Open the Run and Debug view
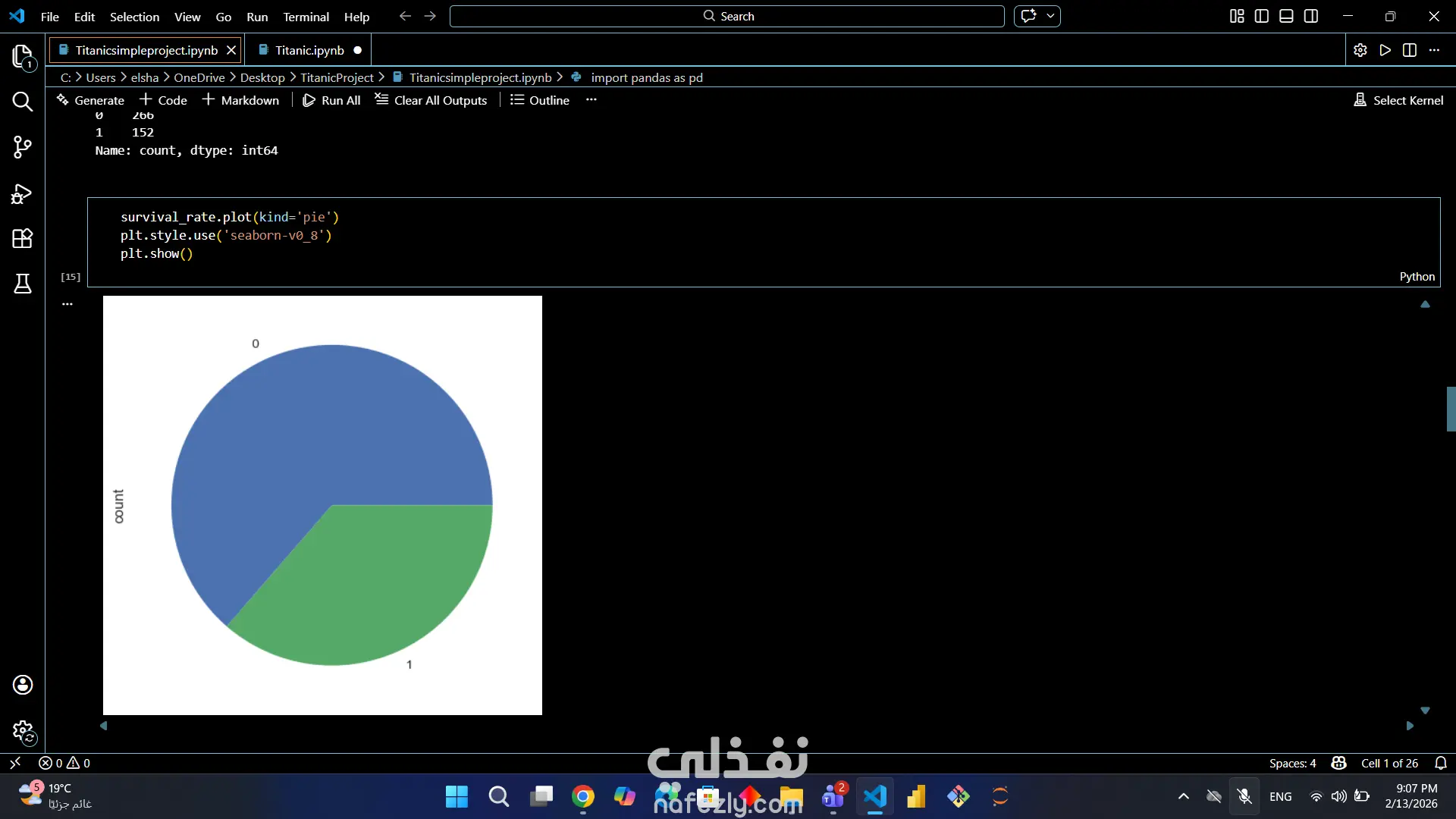 click(x=22, y=194)
